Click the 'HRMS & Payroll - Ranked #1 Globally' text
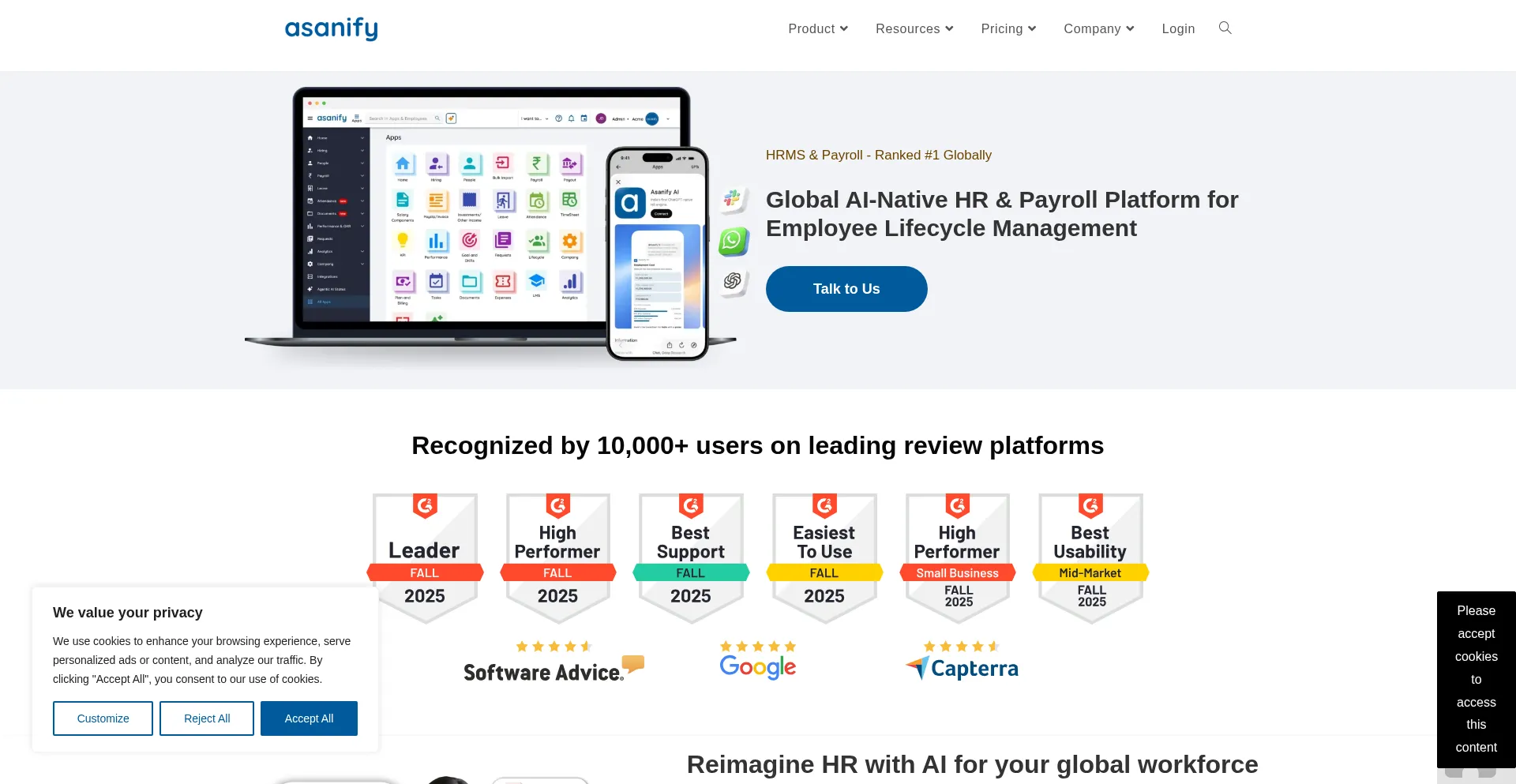Screen dimensions: 1516x784 (x=879, y=156)
